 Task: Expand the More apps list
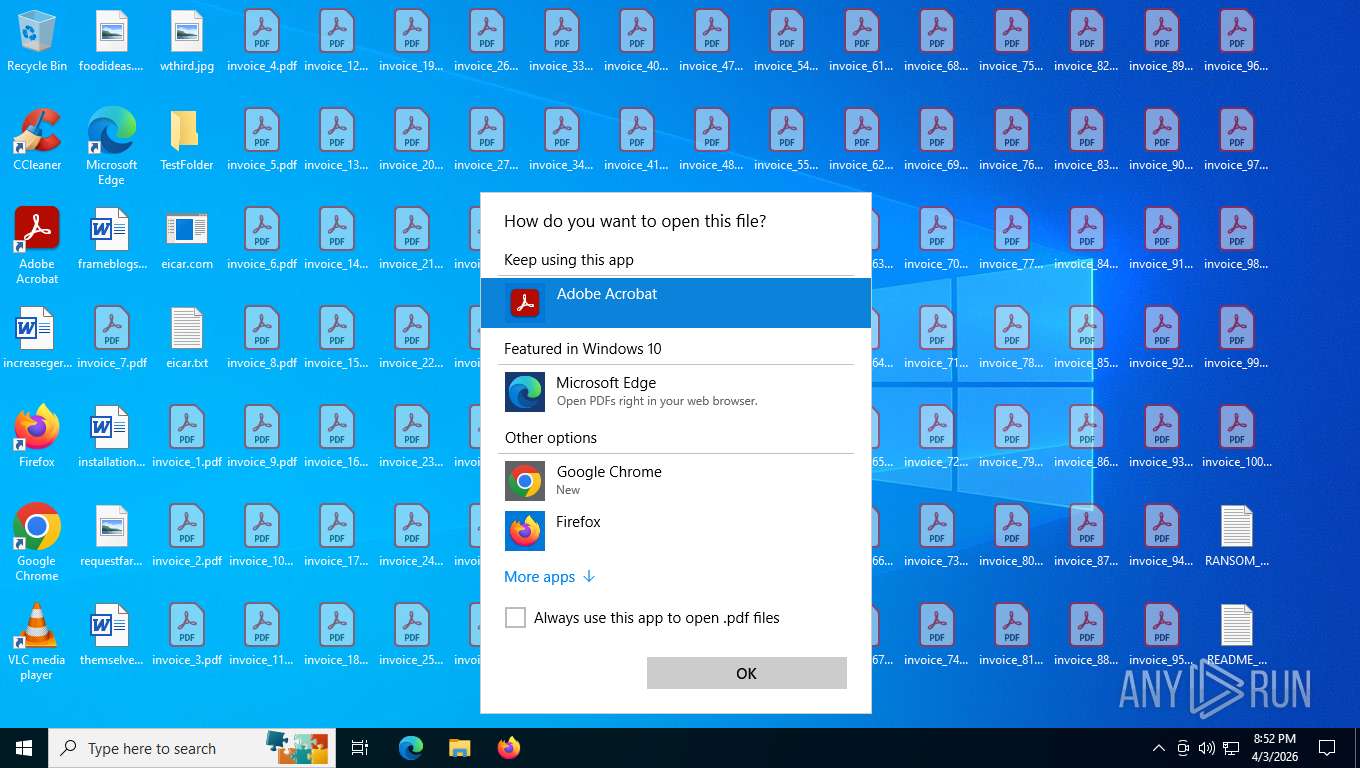click(x=549, y=577)
